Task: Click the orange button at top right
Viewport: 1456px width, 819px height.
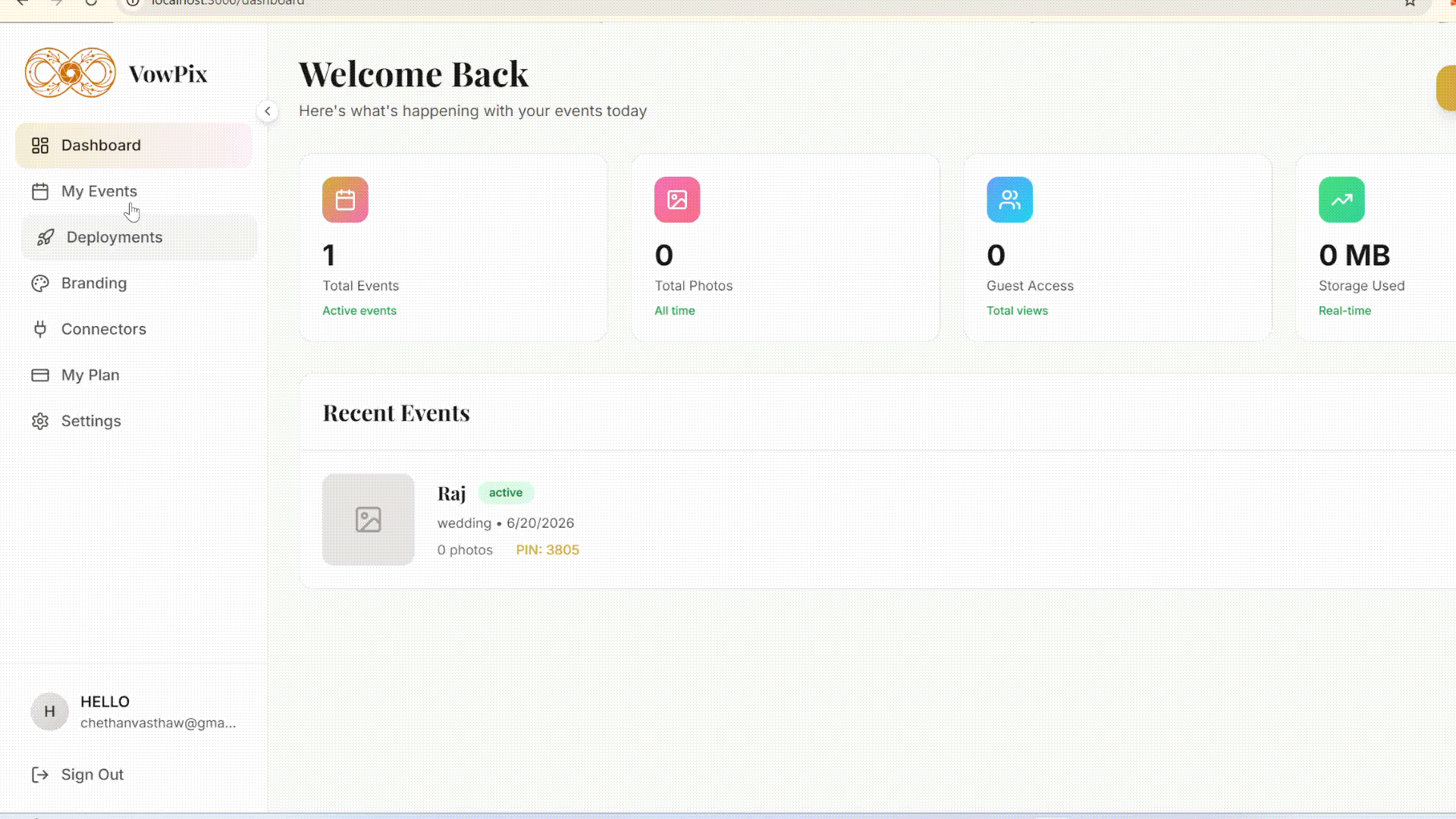Action: (x=1446, y=88)
